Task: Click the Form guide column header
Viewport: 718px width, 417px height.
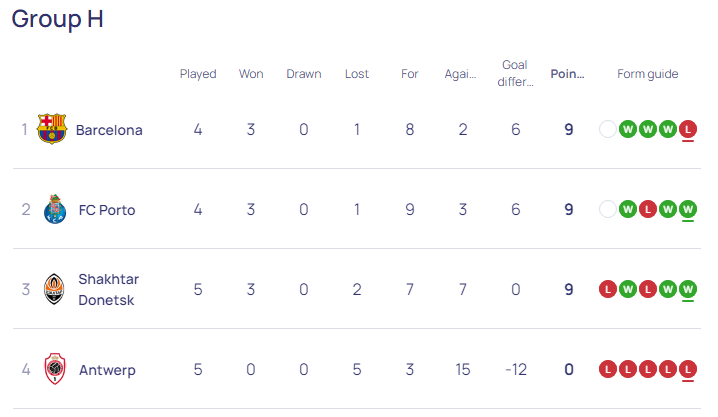Action: click(647, 74)
